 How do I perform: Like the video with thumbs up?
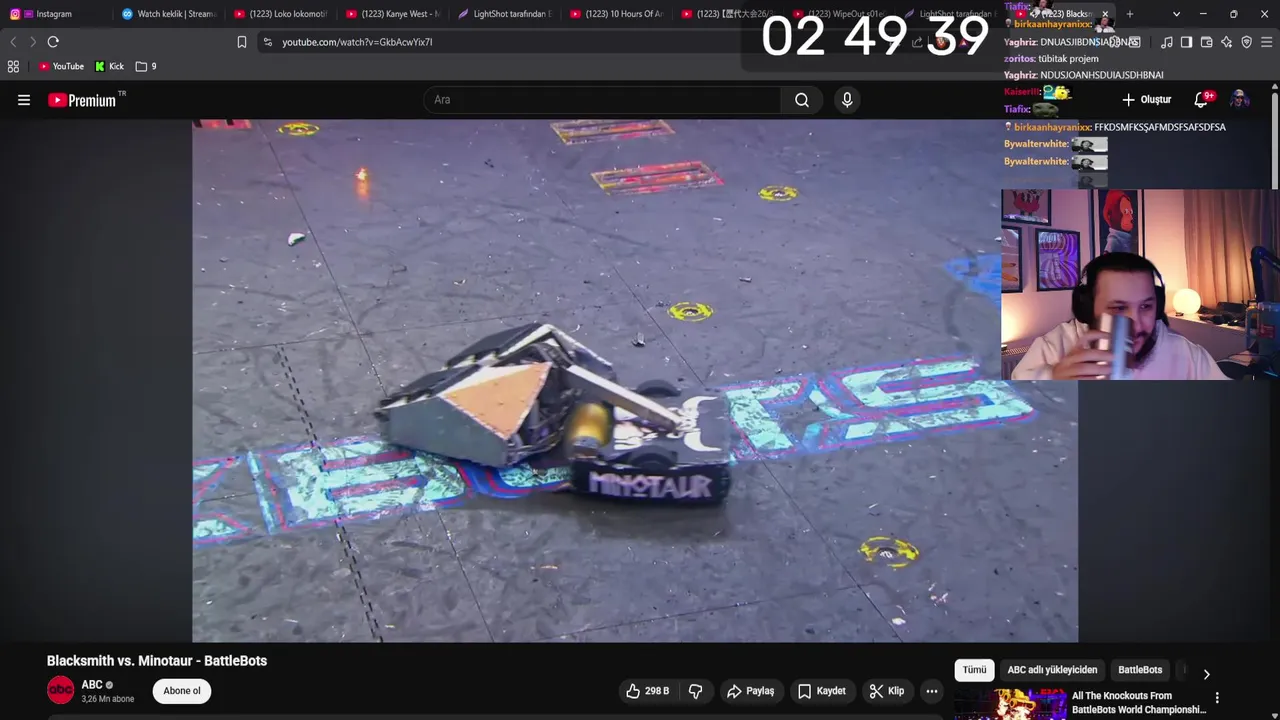(x=648, y=691)
